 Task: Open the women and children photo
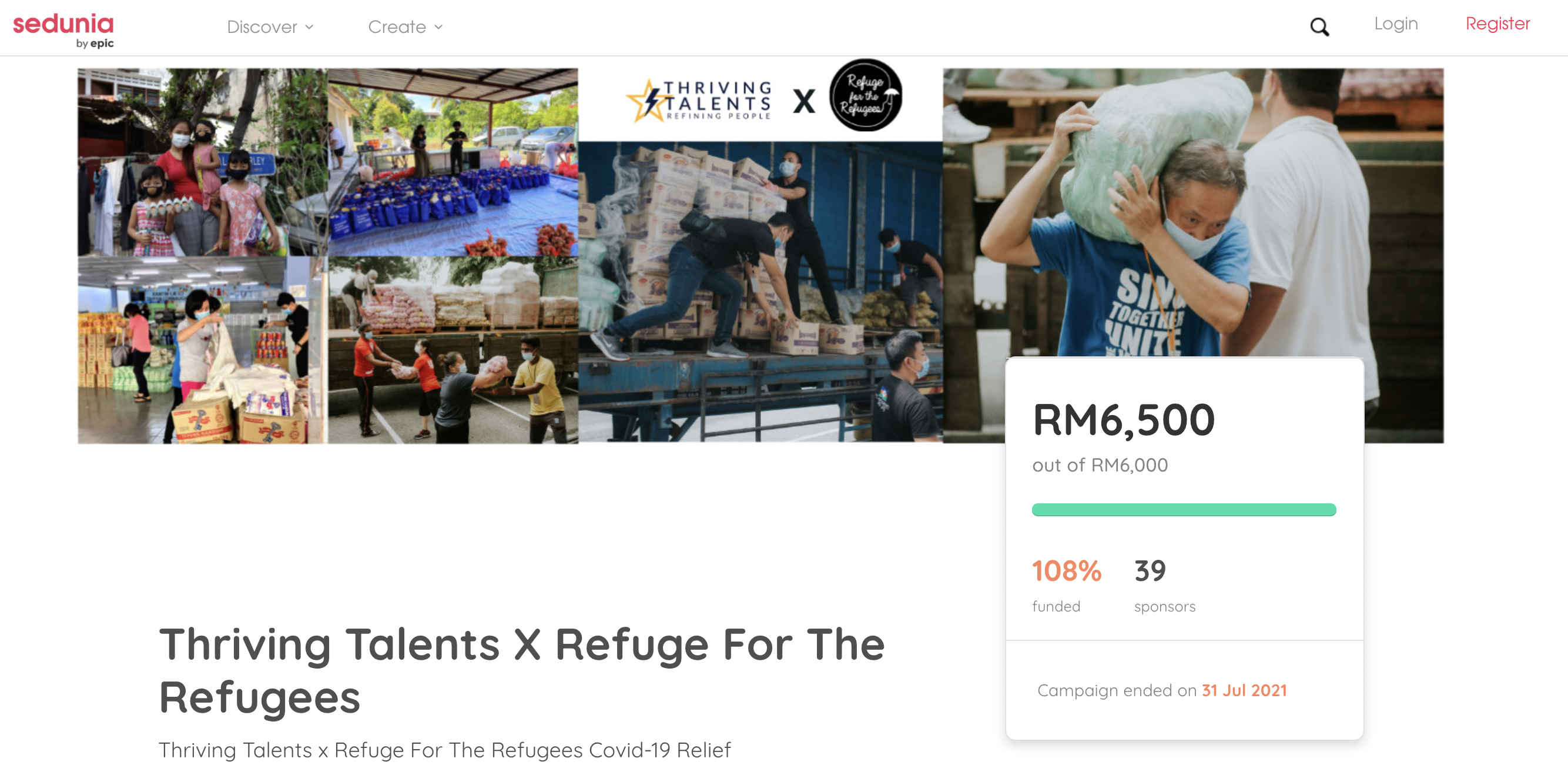(203, 162)
